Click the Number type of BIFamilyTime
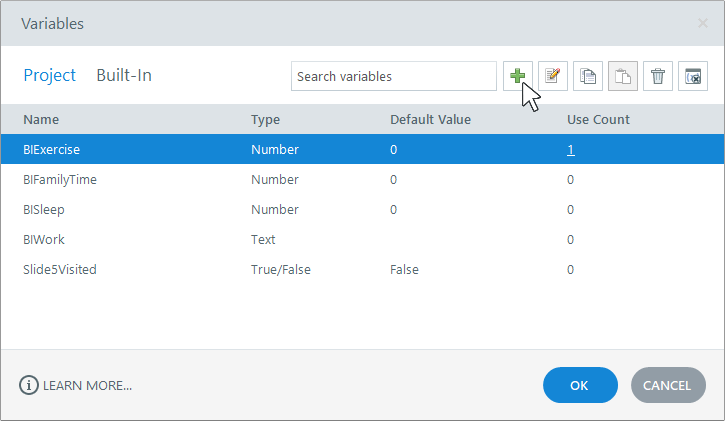The width and height of the screenshot is (725, 421). (x=275, y=179)
